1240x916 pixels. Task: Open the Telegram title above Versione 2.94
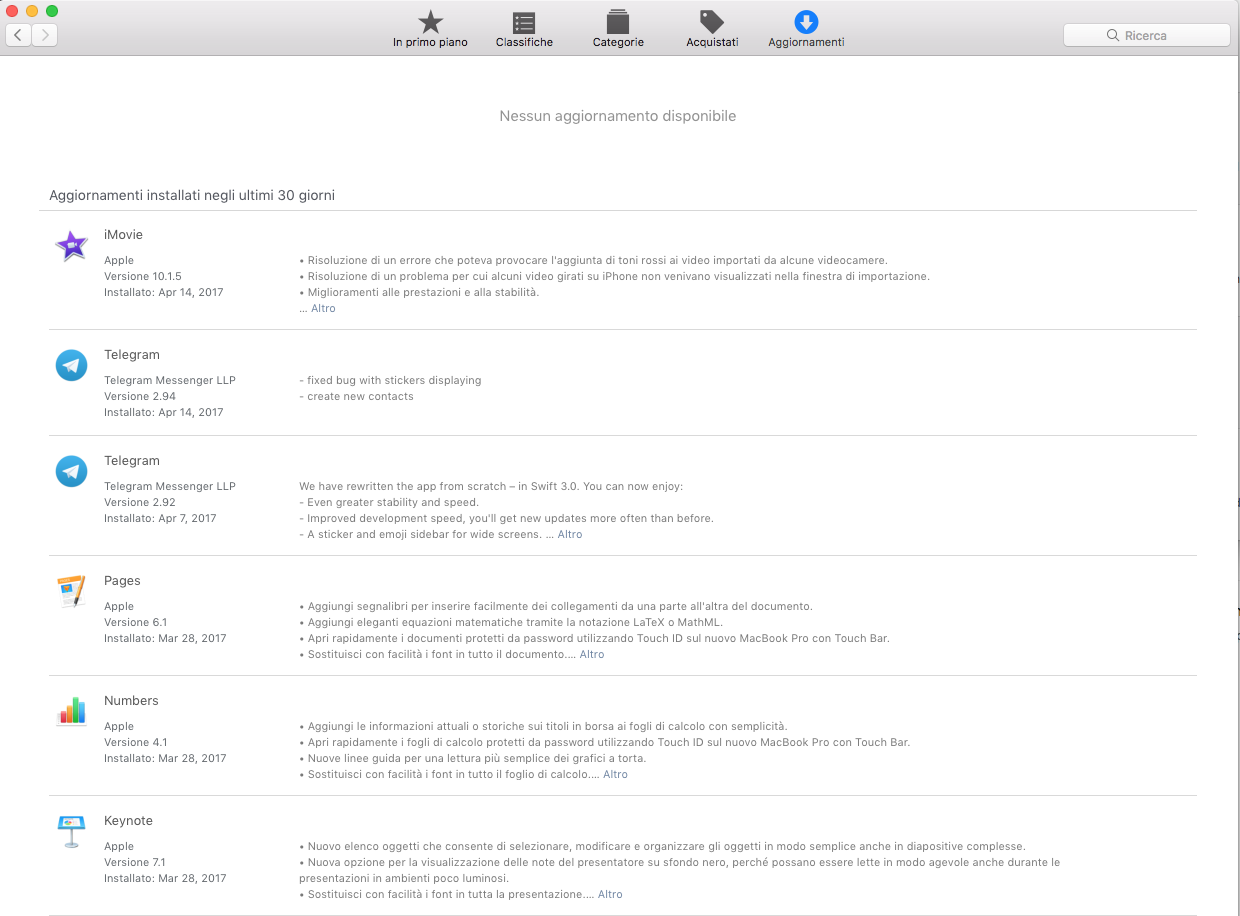(x=132, y=355)
